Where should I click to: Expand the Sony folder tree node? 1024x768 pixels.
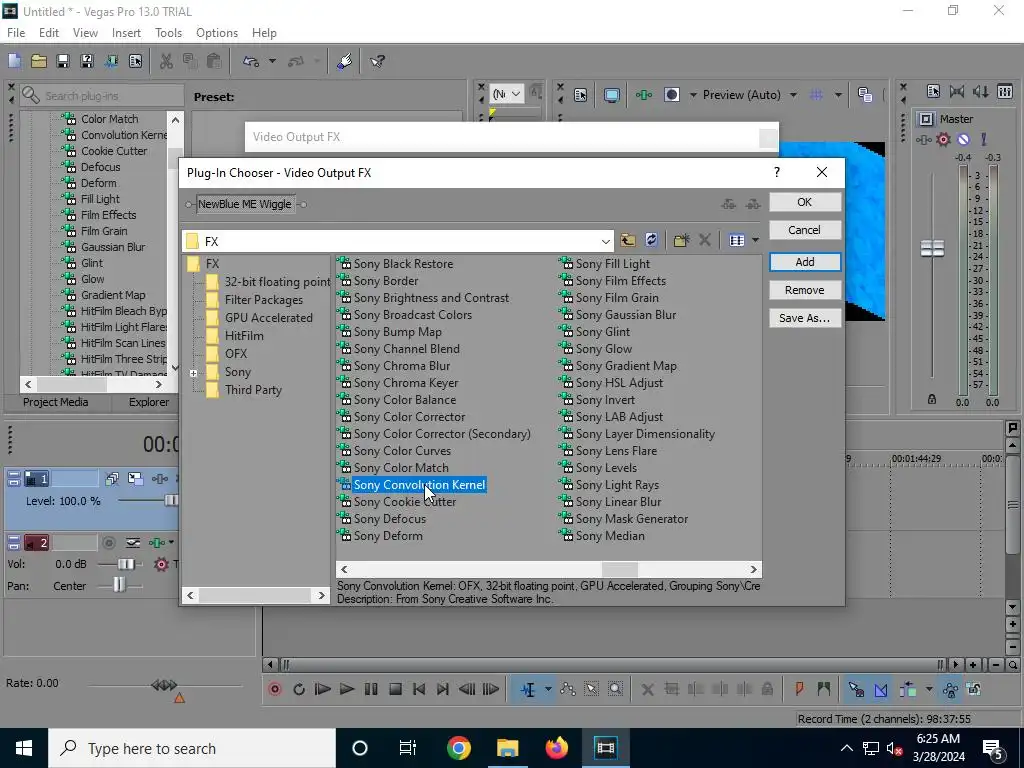[x=193, y=374]
